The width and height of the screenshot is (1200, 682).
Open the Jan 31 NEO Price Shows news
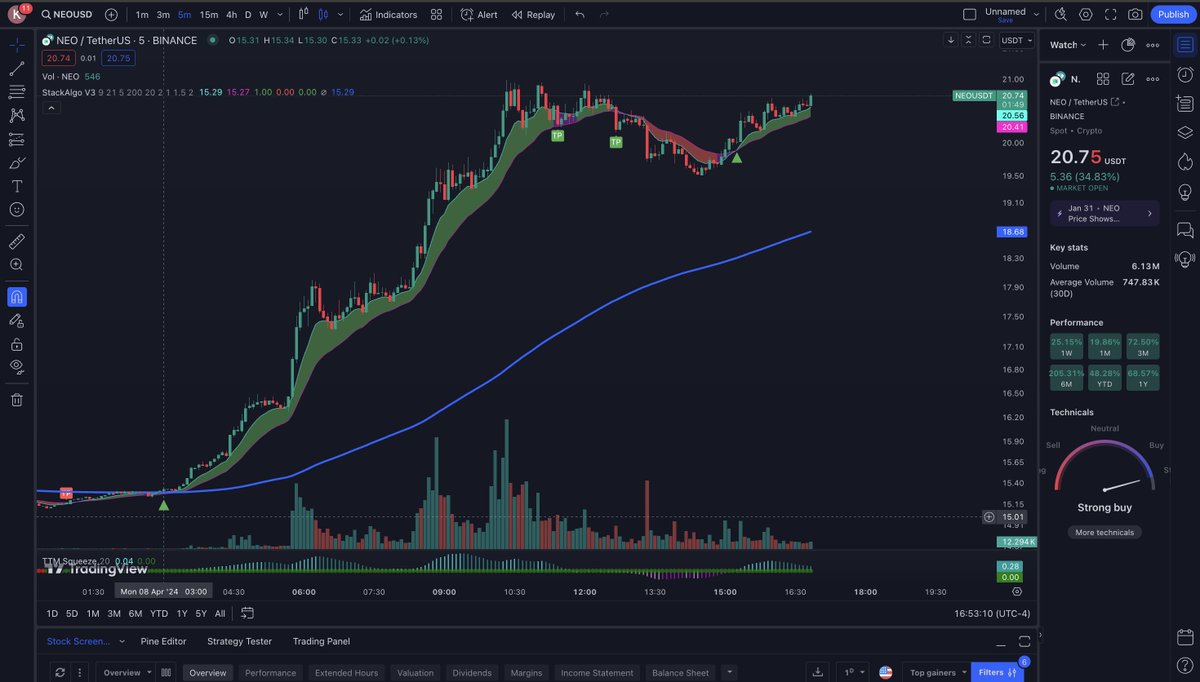[1105, 213]
